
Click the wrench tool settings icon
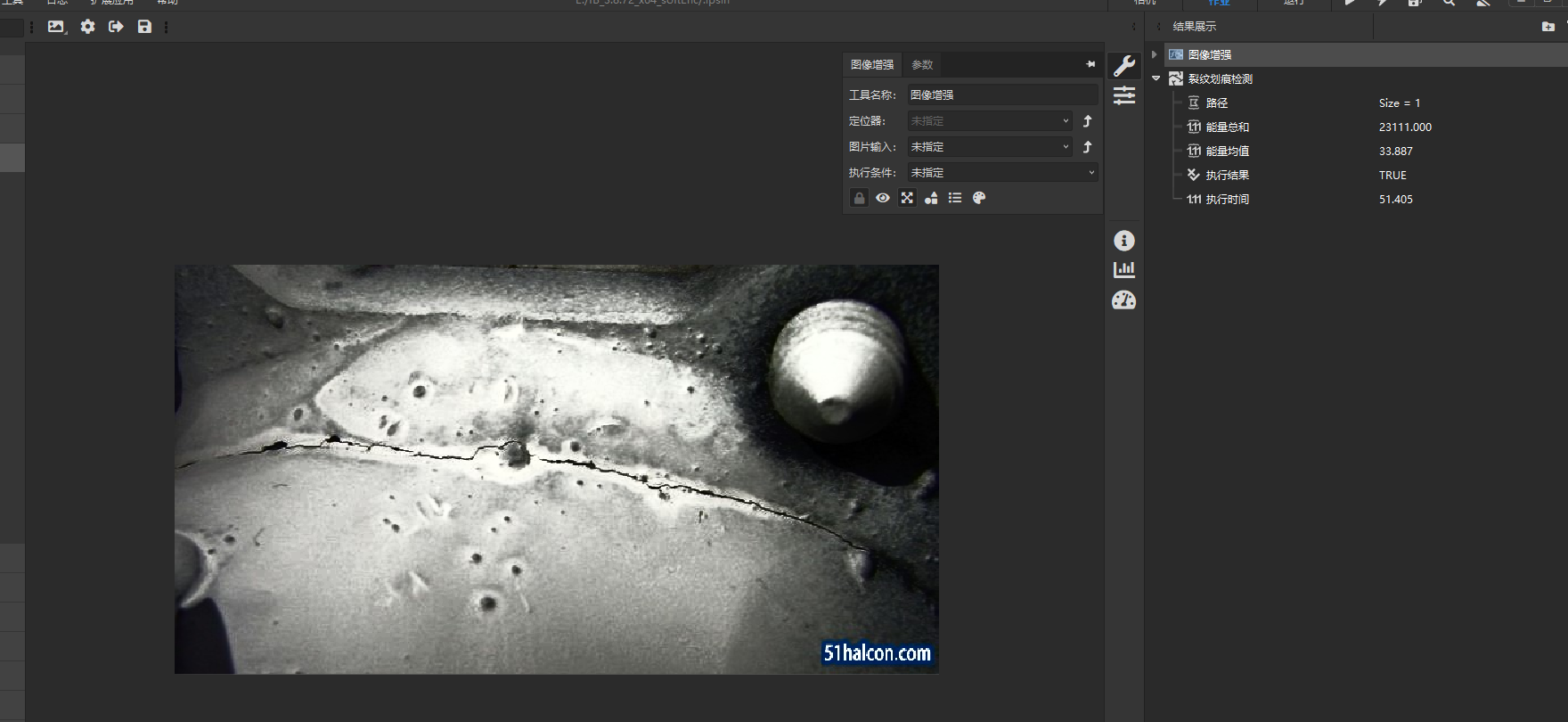1124,66
